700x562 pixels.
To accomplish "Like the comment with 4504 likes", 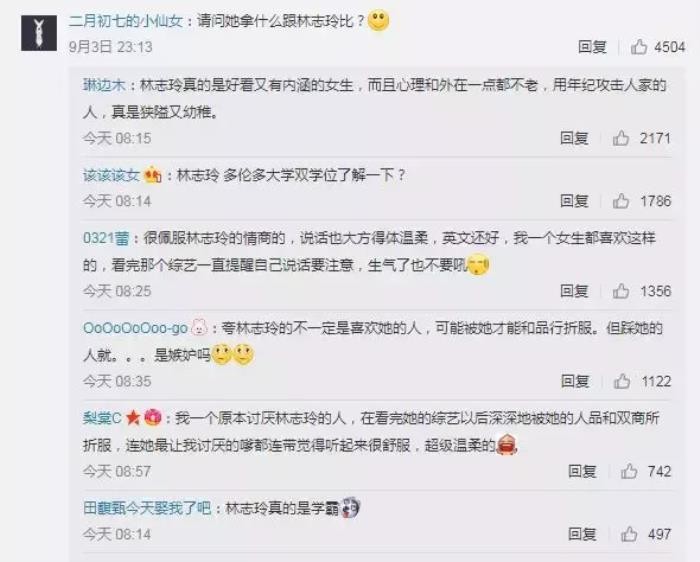I will (639, 46).
